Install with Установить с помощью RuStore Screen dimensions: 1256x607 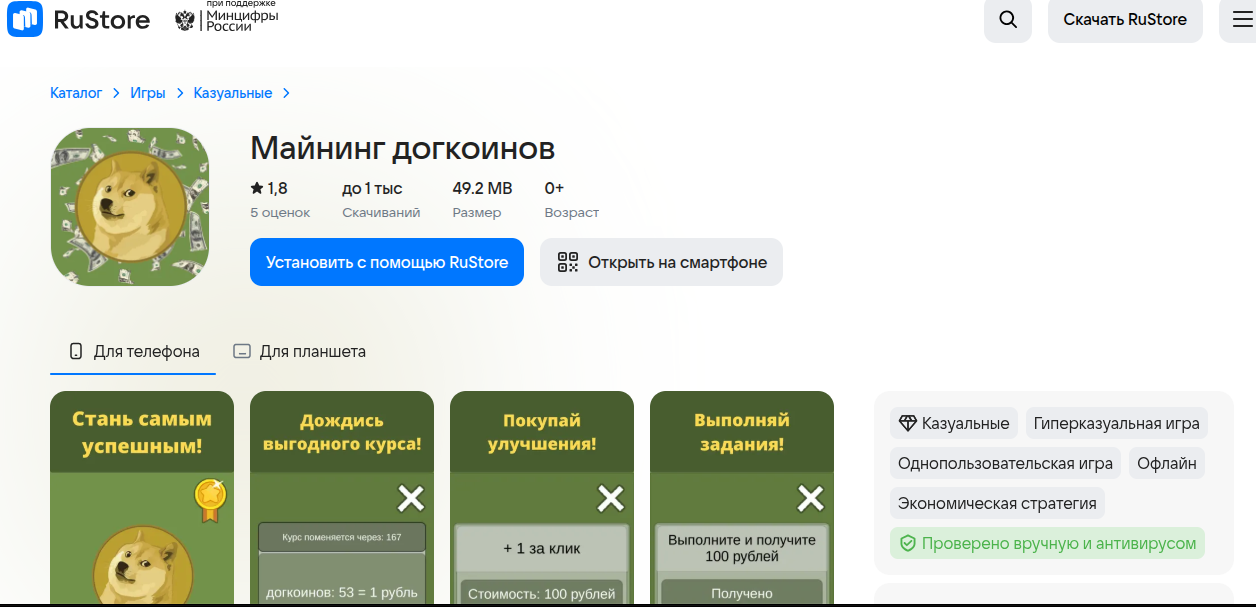click(x=387, y=262)
